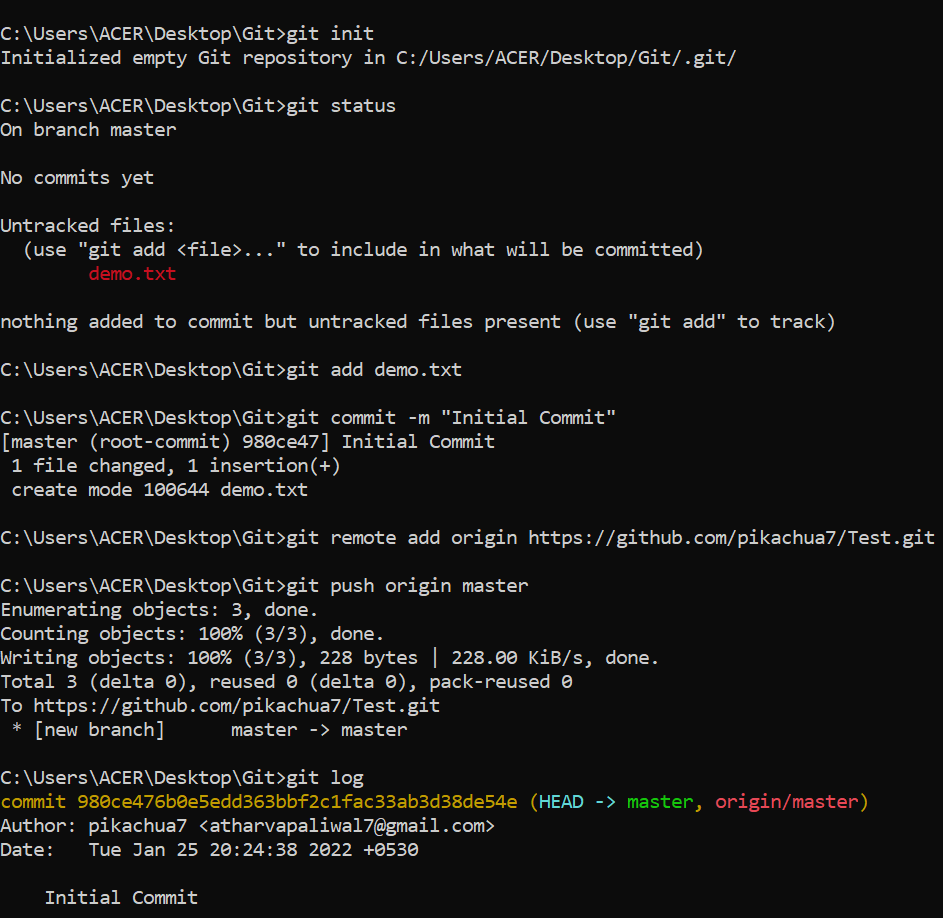The width and height of the screenshot is (943, 918).
Task: Click the '[new branch]' push result text
Action: (x=99, y=730)
